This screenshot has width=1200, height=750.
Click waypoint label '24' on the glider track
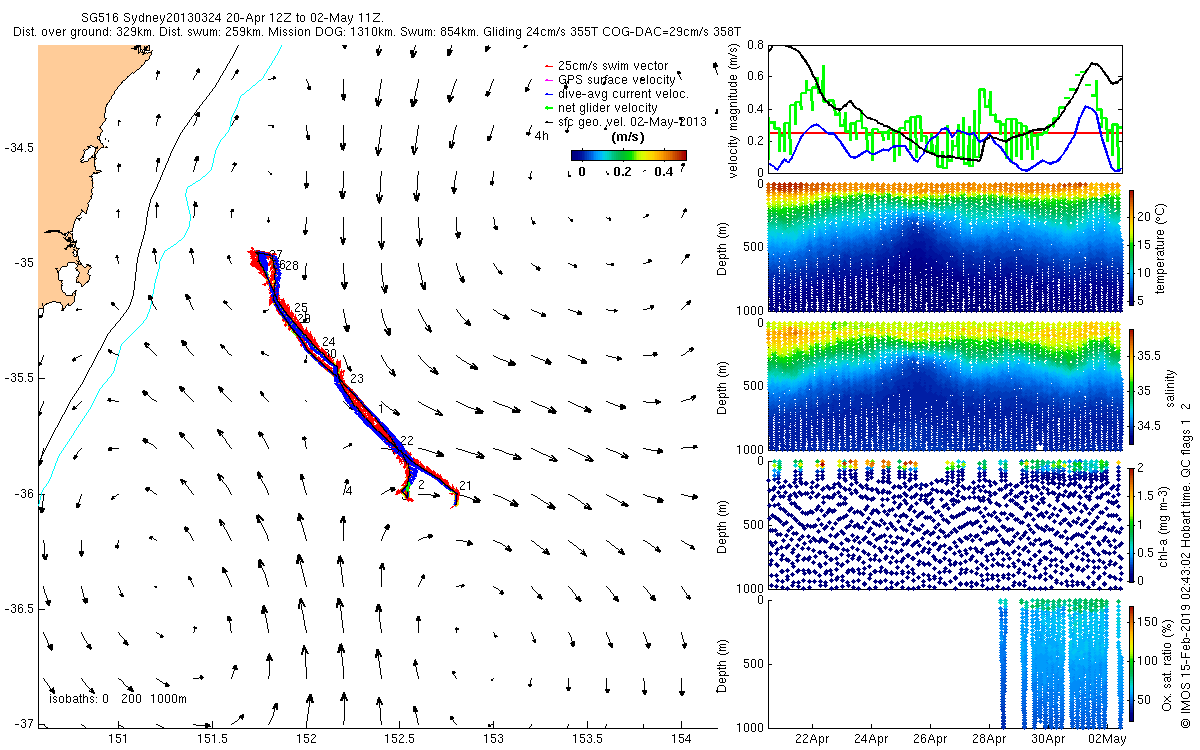[x=329, y=342]
